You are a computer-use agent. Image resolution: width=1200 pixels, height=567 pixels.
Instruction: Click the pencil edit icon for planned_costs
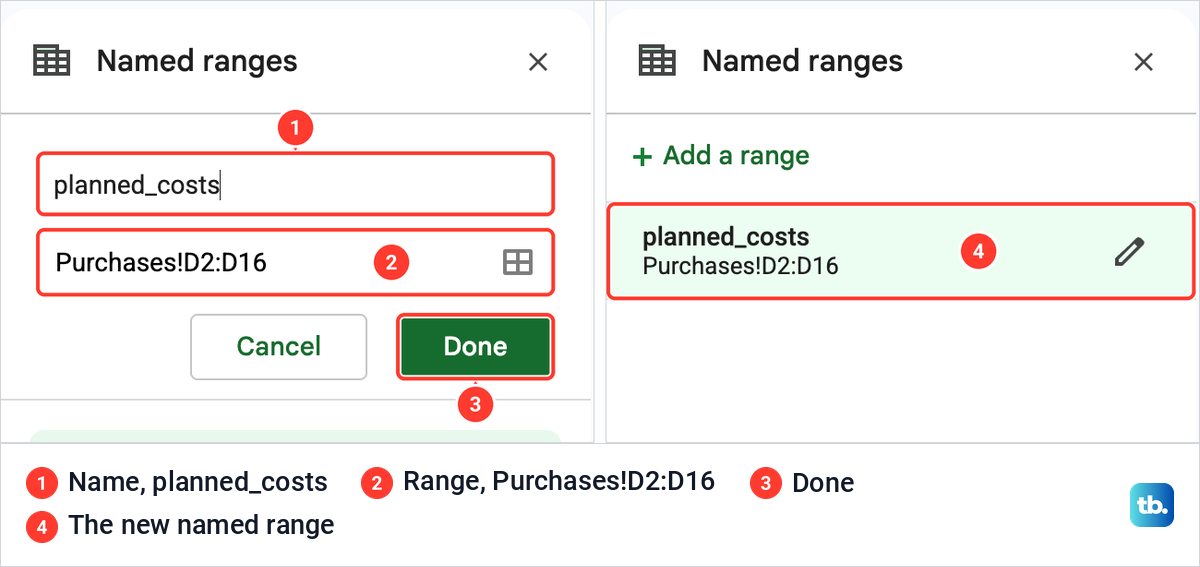pos(1129,251)
